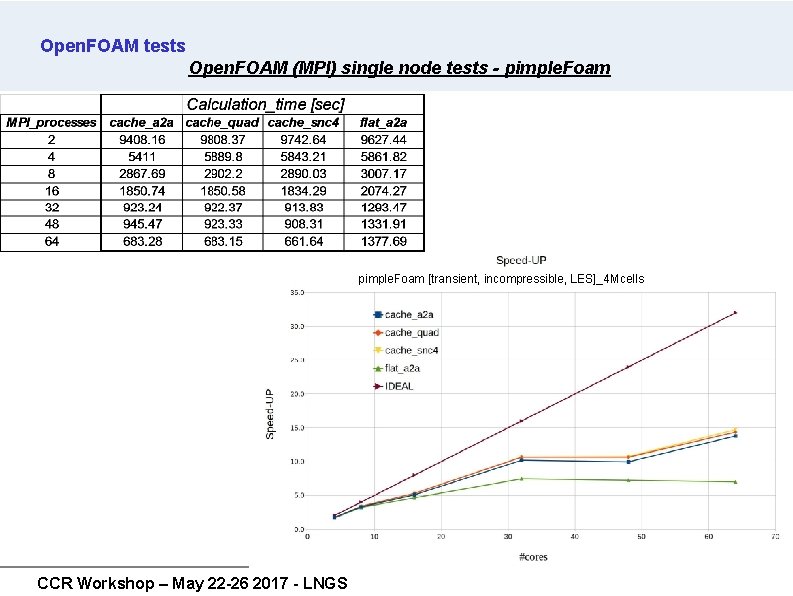793x596 pixels.
Task: Select table cell "1377.69"
Action: pos(384,241)
